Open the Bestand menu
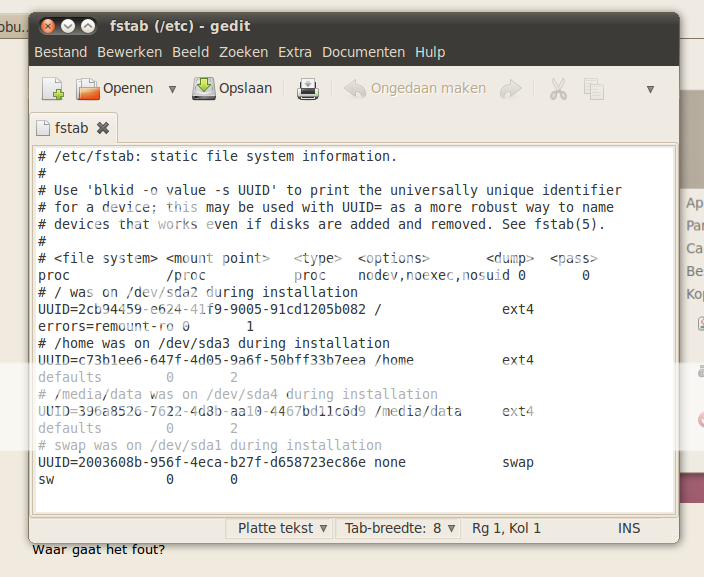Image resolution: width=704 pixels, height=577 pixels. click(61, 52)
